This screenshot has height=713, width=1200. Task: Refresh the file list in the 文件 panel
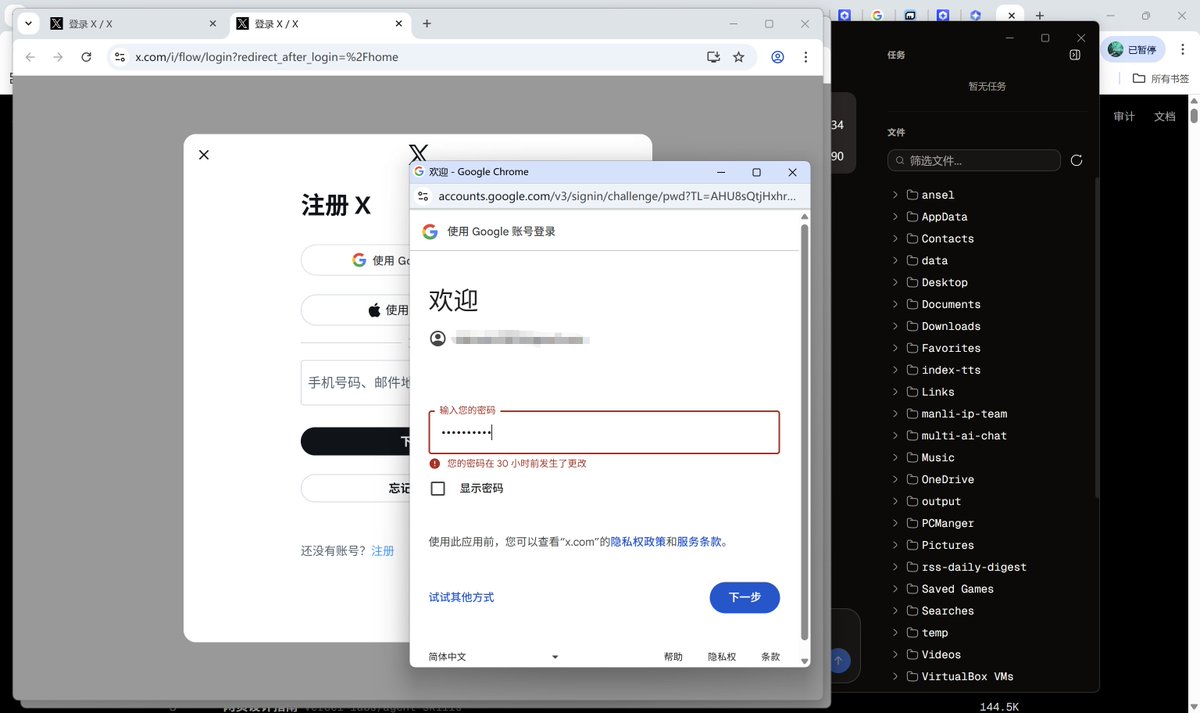(x=1077, y=160)
